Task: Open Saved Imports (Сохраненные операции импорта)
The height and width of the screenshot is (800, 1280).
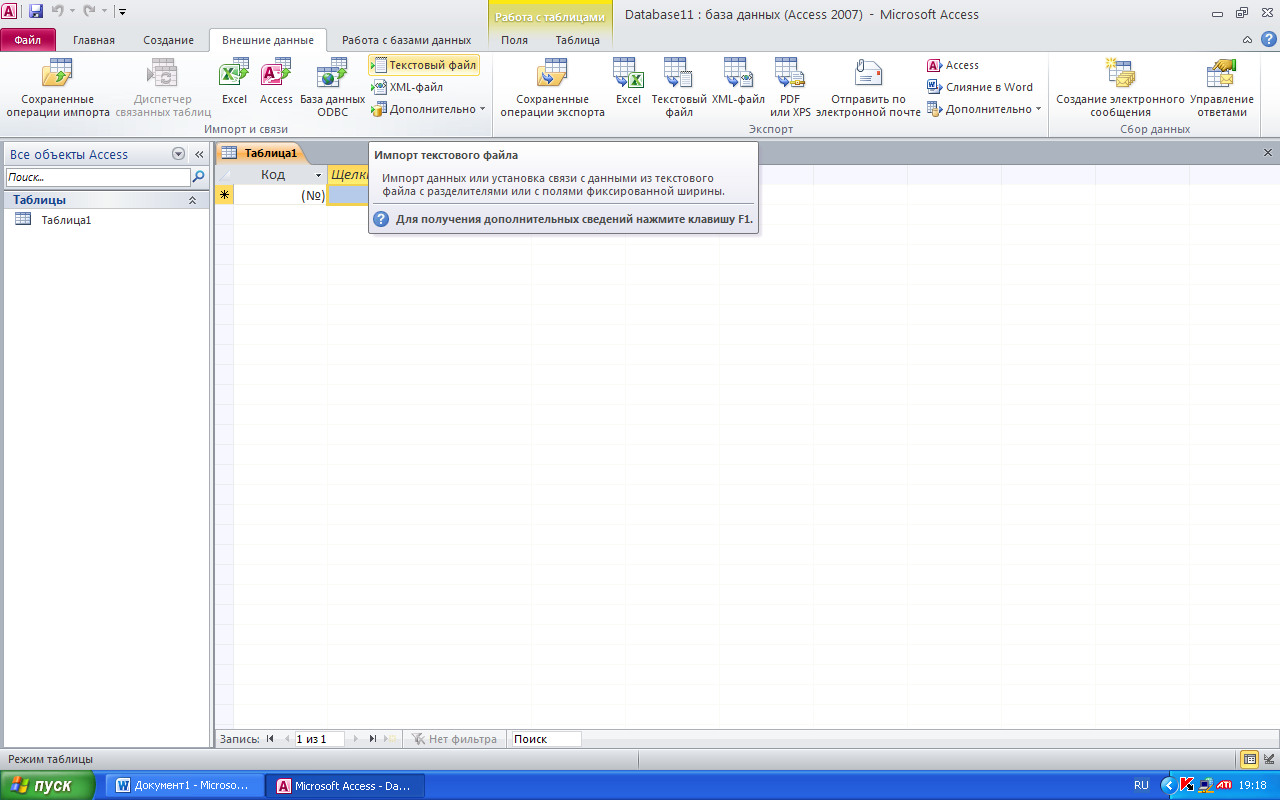Action: [58, 89]
